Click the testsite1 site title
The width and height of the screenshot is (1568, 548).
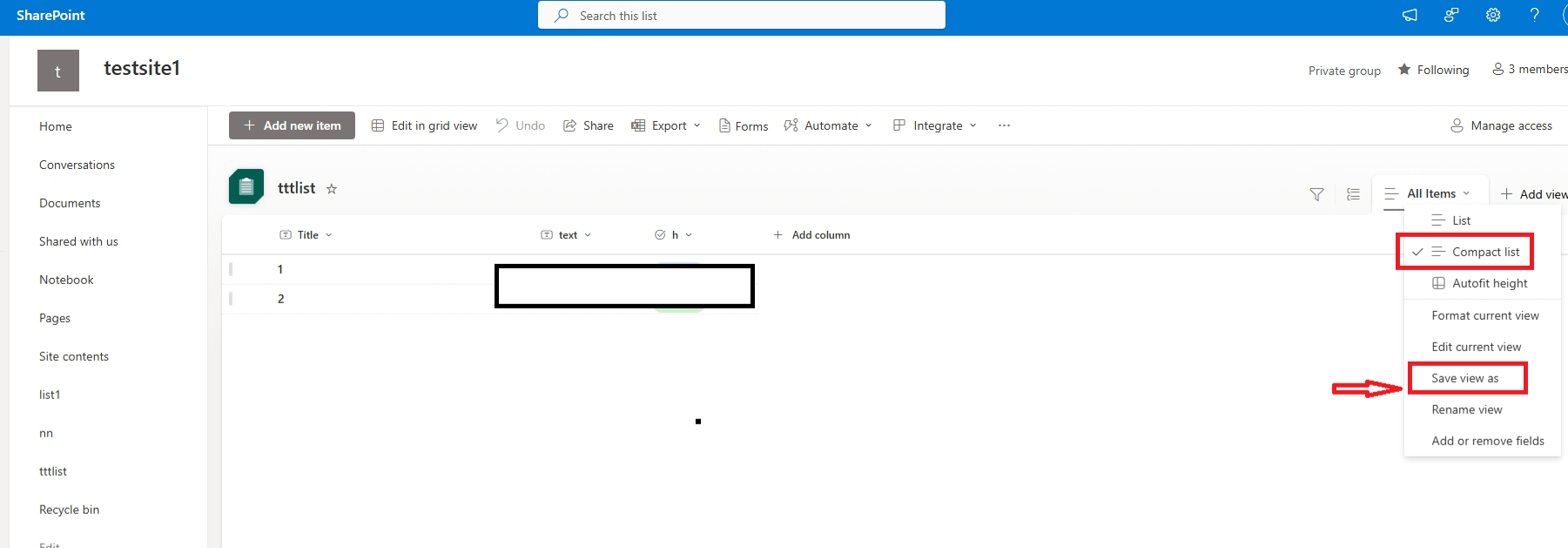(142, 68)
